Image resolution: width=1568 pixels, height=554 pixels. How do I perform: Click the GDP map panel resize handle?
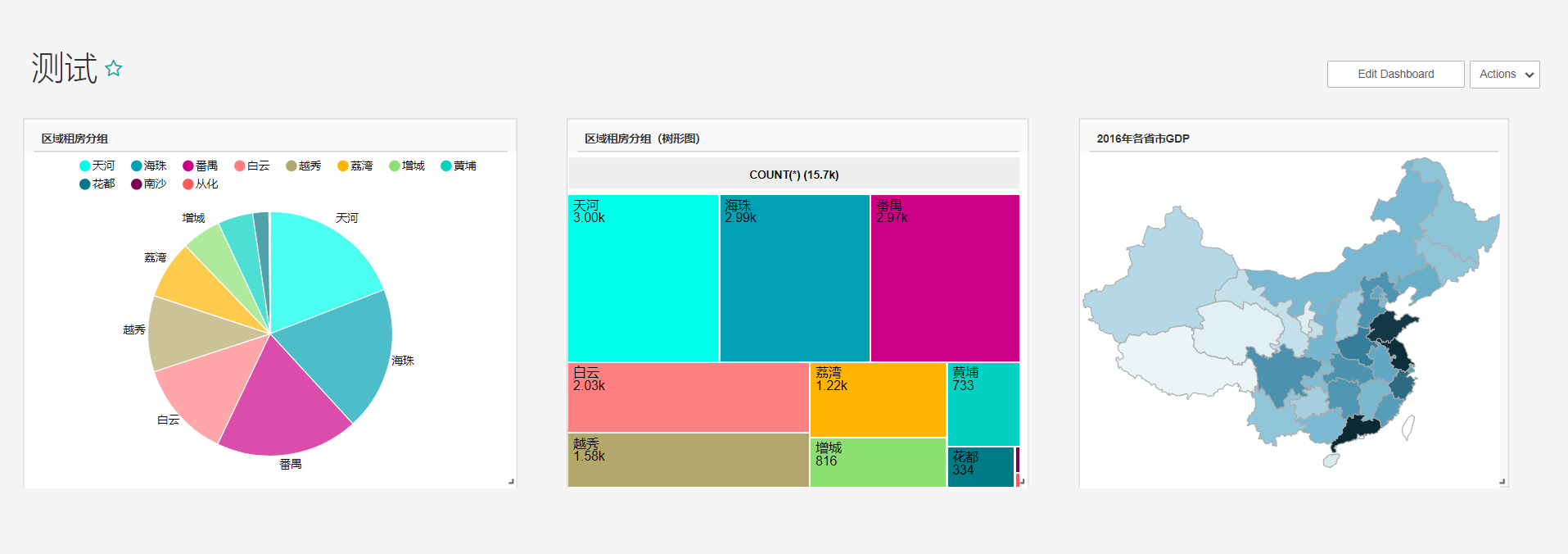point(1502,481)
